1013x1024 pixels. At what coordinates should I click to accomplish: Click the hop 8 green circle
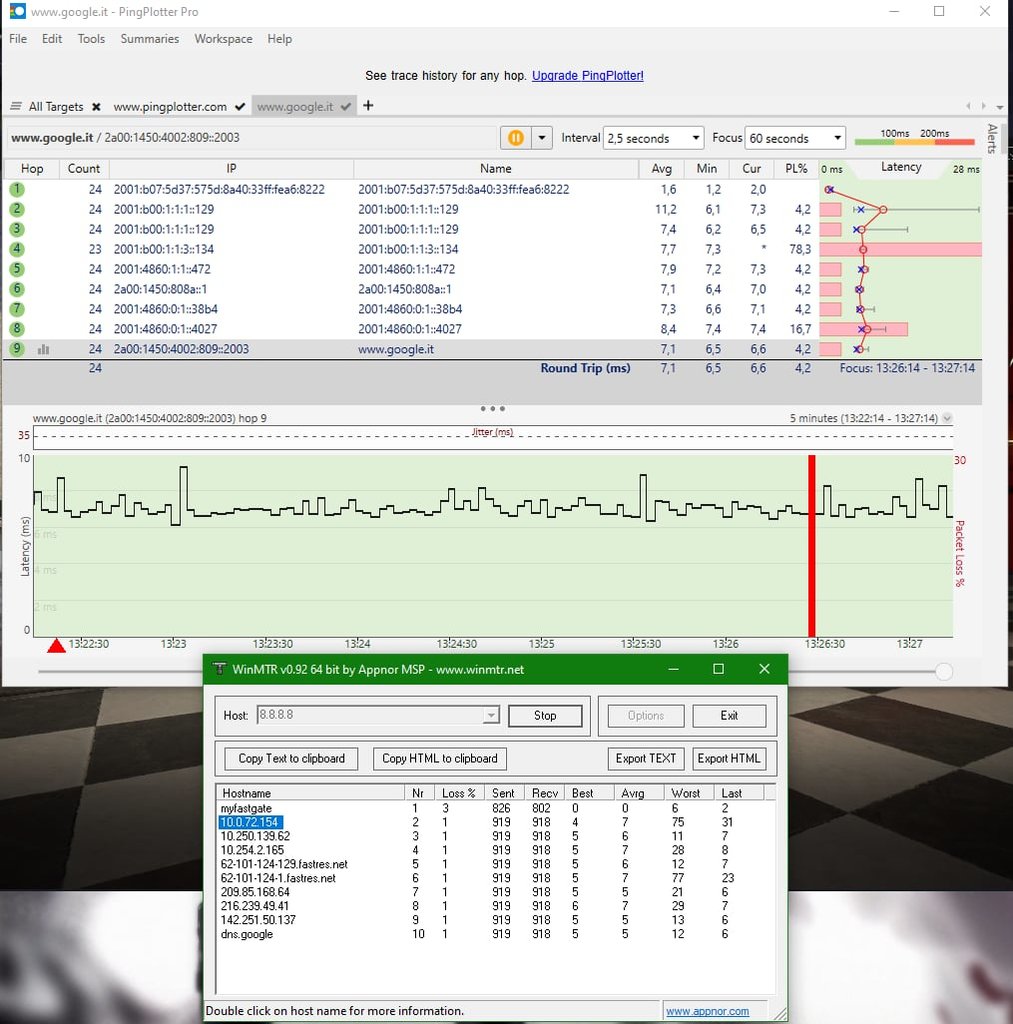[17, 328]
